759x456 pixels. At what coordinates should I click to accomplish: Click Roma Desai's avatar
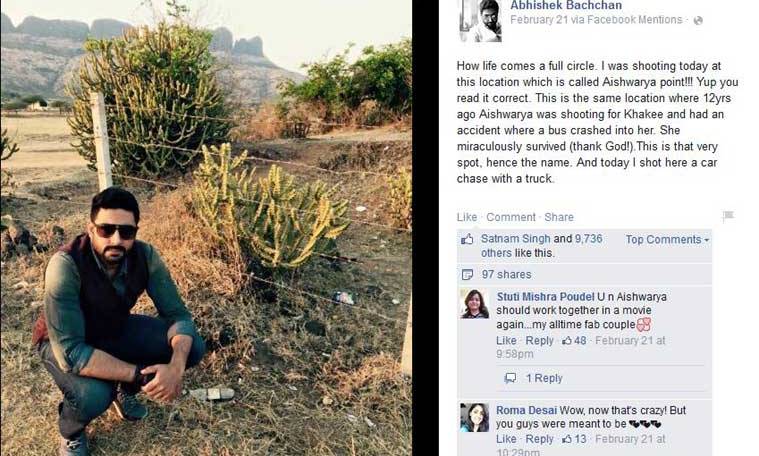tap(474, 418)
